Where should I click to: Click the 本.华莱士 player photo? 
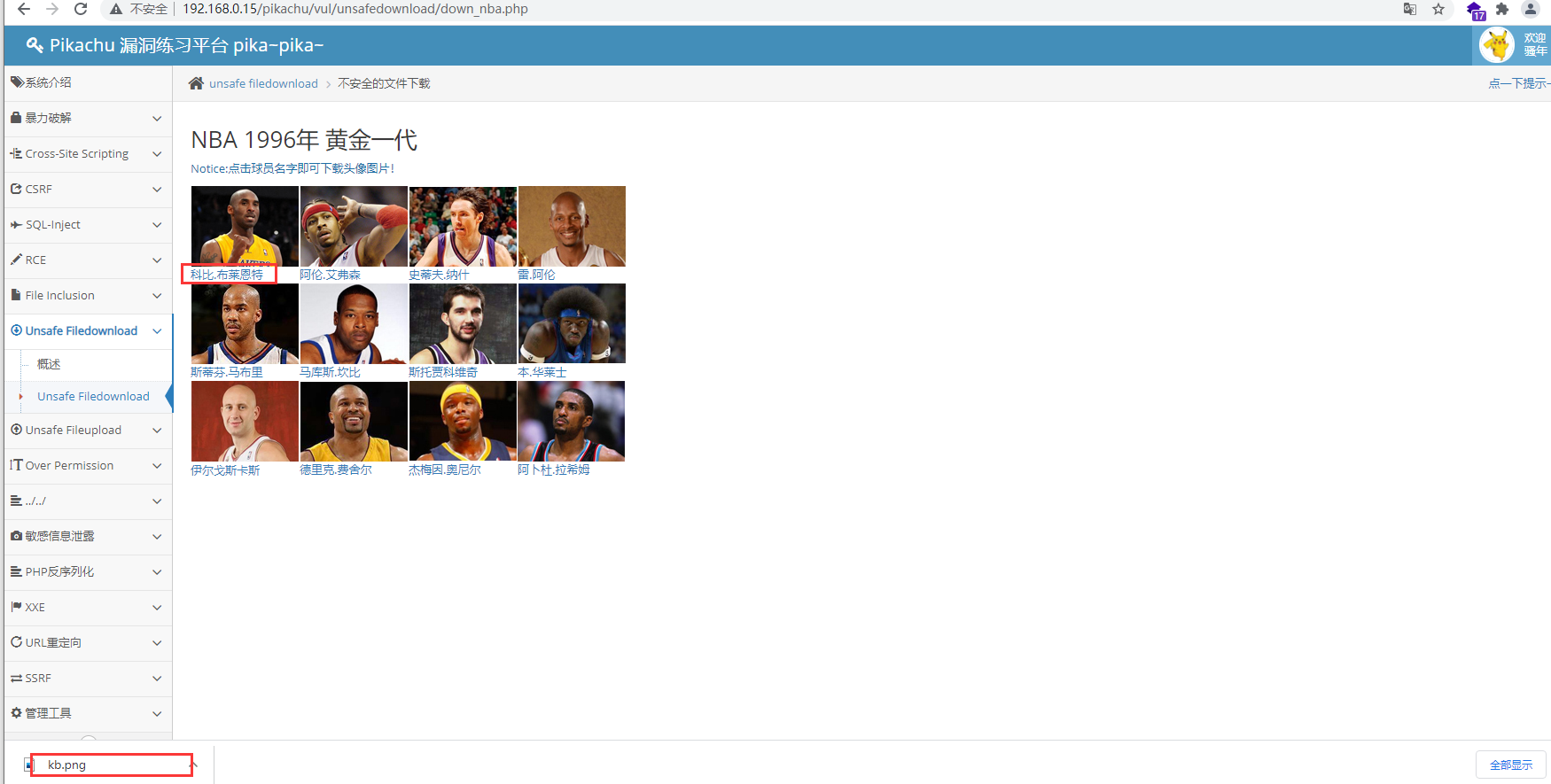point(572,323)
